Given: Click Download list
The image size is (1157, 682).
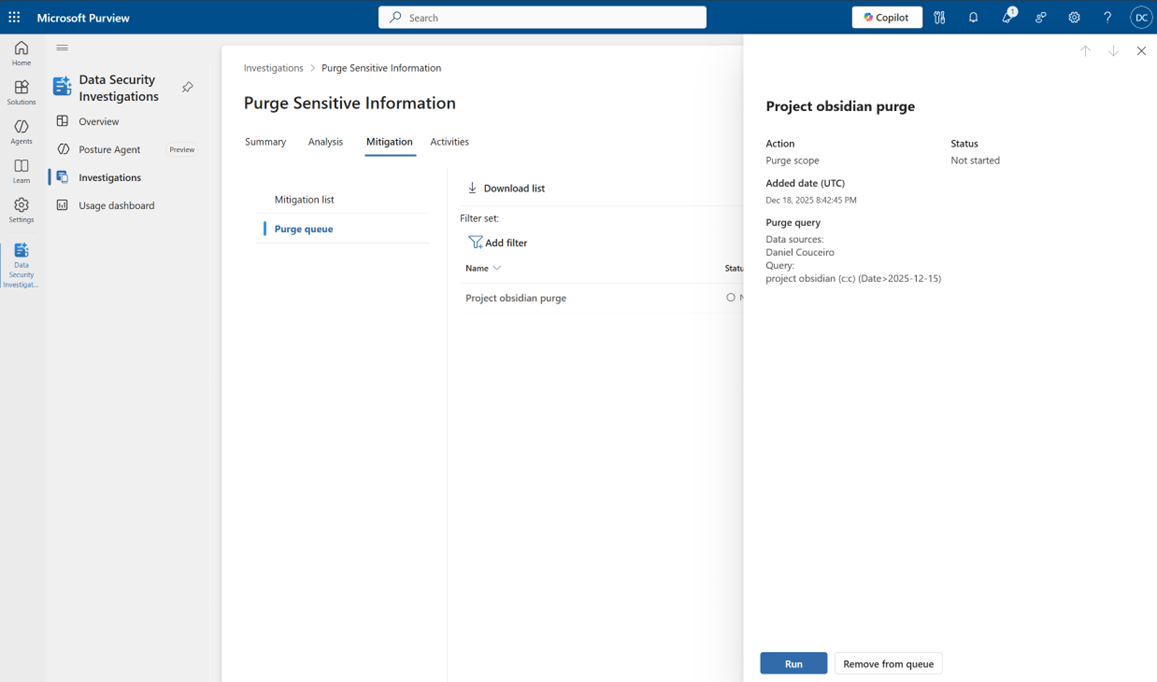Looking at the screenshot, I should (506, 188).
